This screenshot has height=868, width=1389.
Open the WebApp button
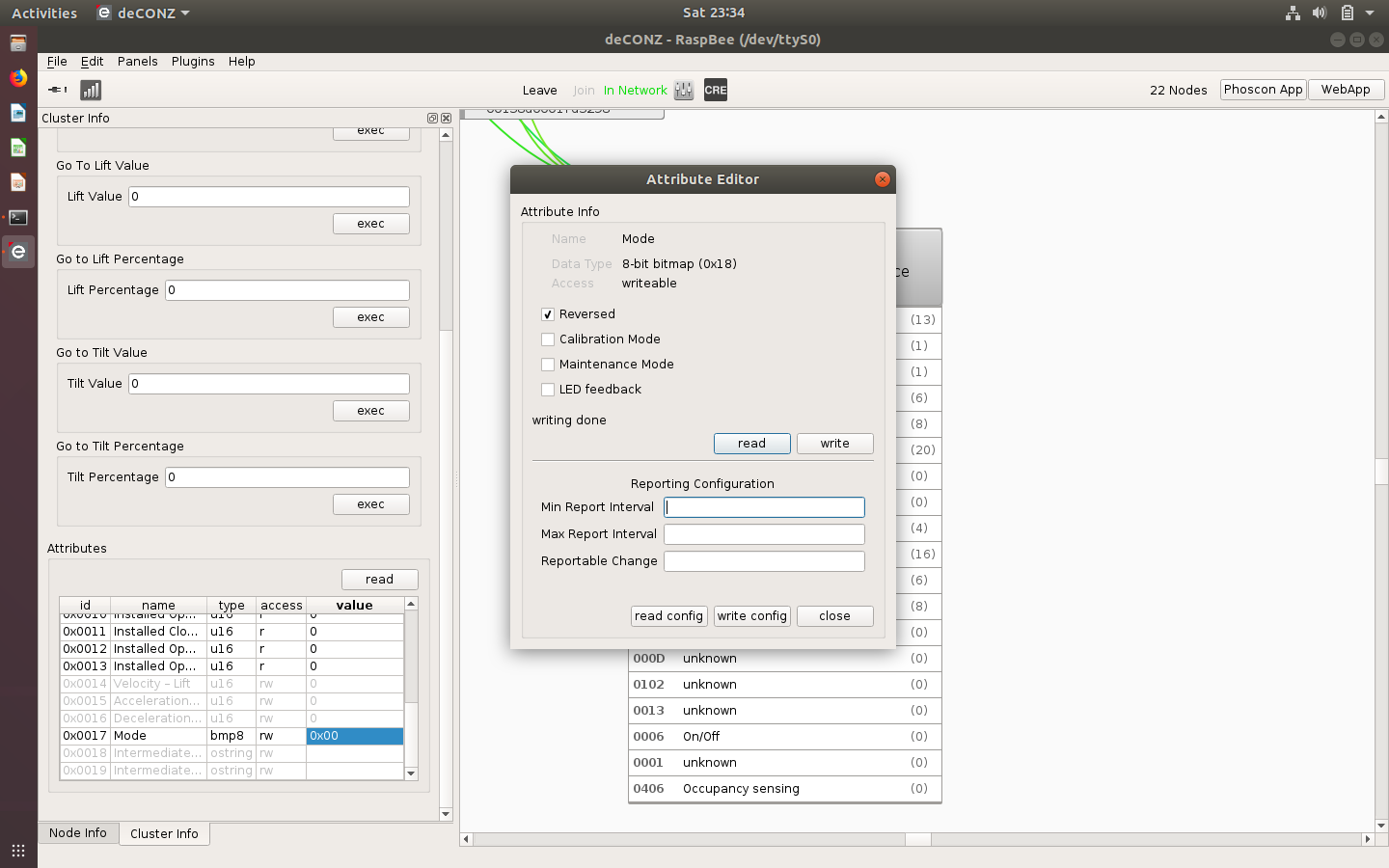[x=1346, y=90]
